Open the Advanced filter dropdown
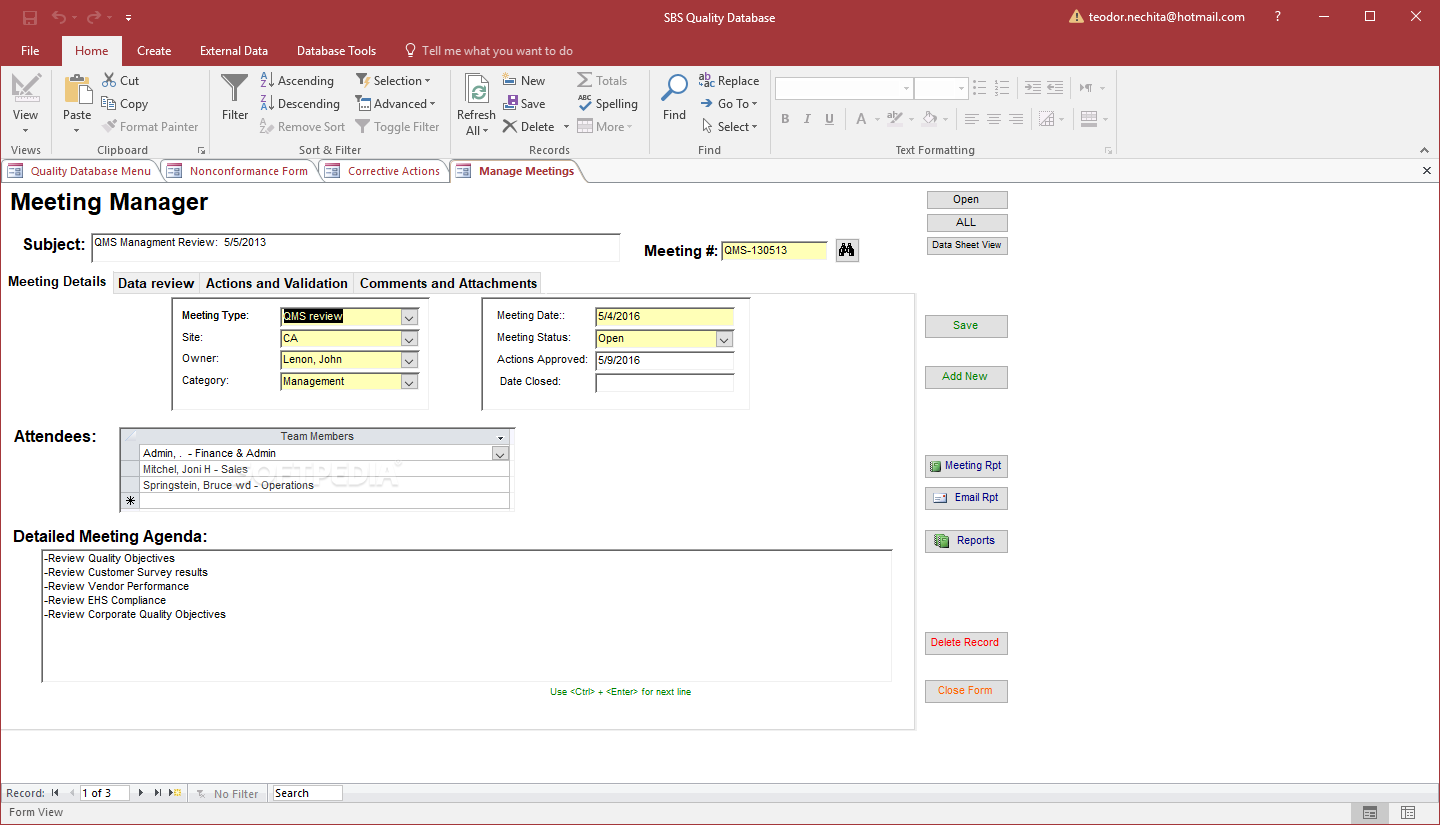 [395, 104]
